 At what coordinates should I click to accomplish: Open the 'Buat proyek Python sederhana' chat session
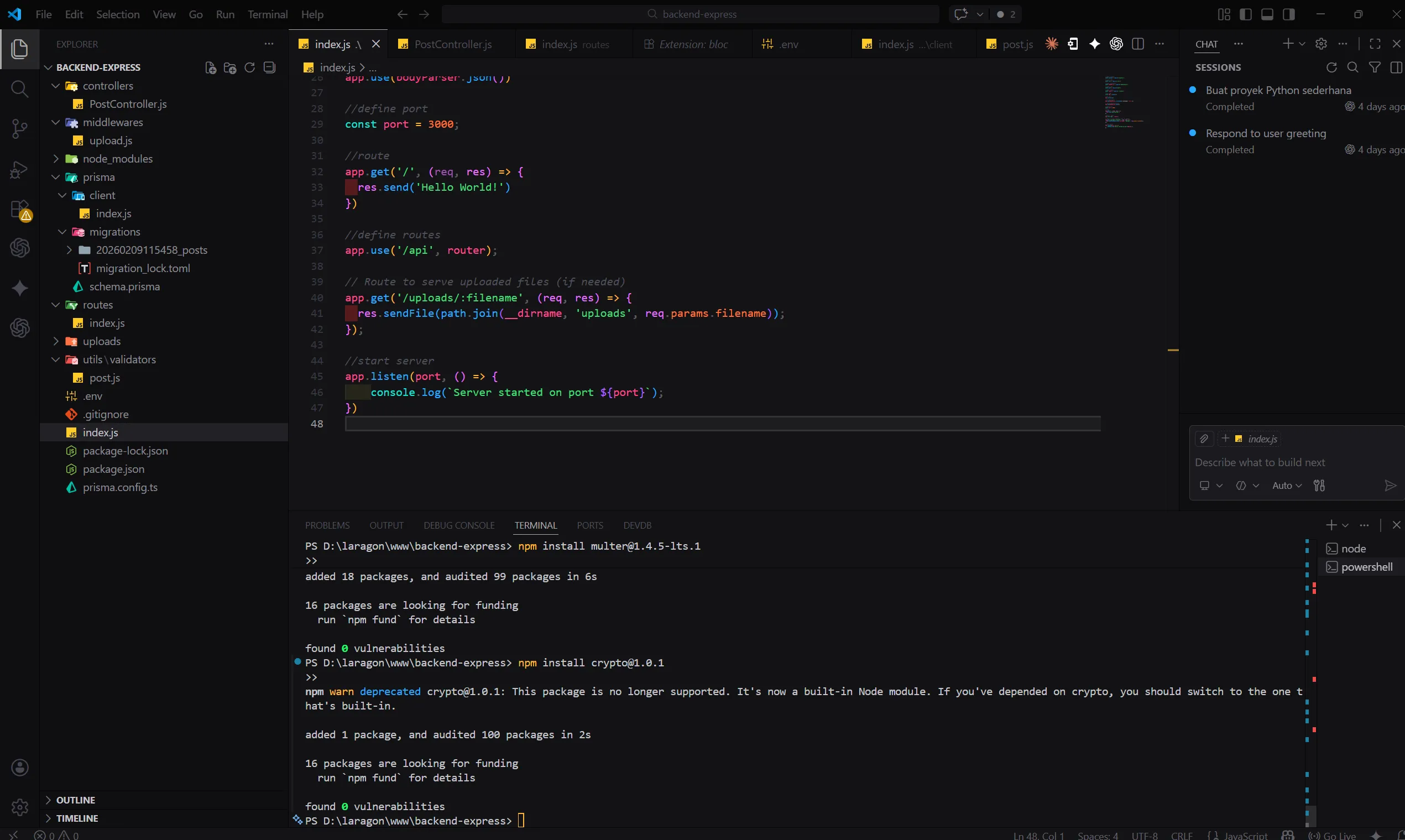pos(1296,98)
